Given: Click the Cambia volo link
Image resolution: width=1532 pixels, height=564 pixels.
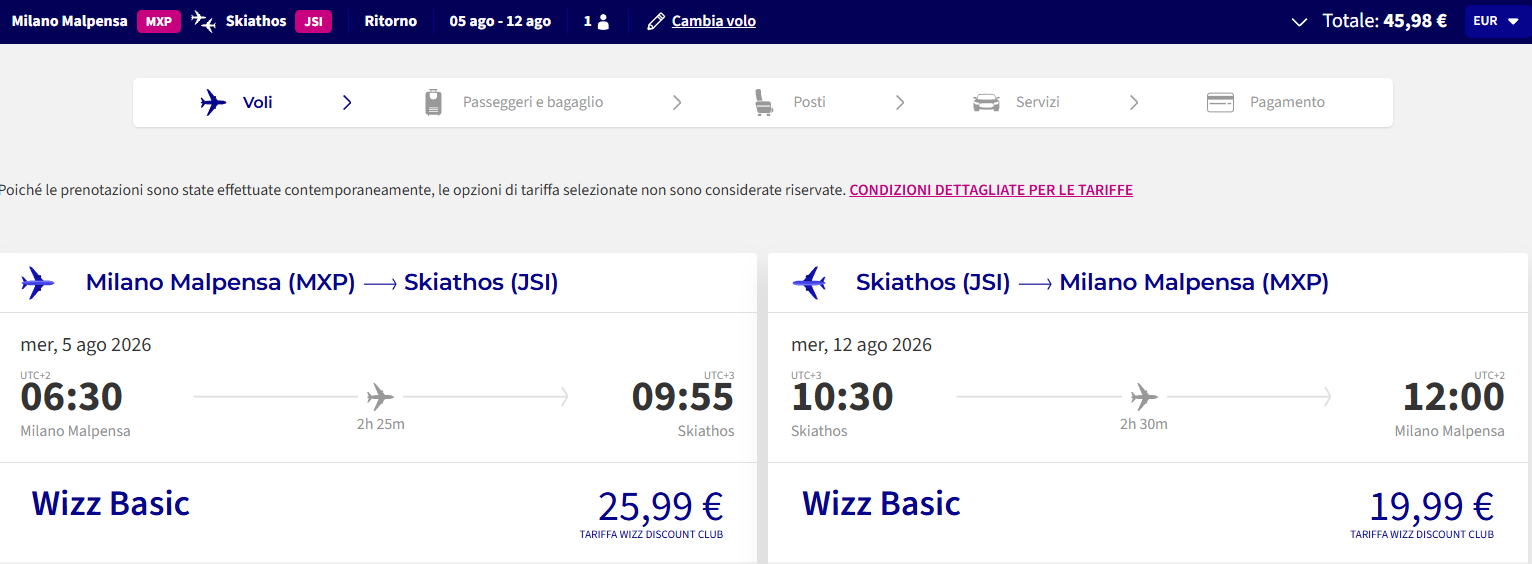Looking at the screenshot, I should coord(714,21).
